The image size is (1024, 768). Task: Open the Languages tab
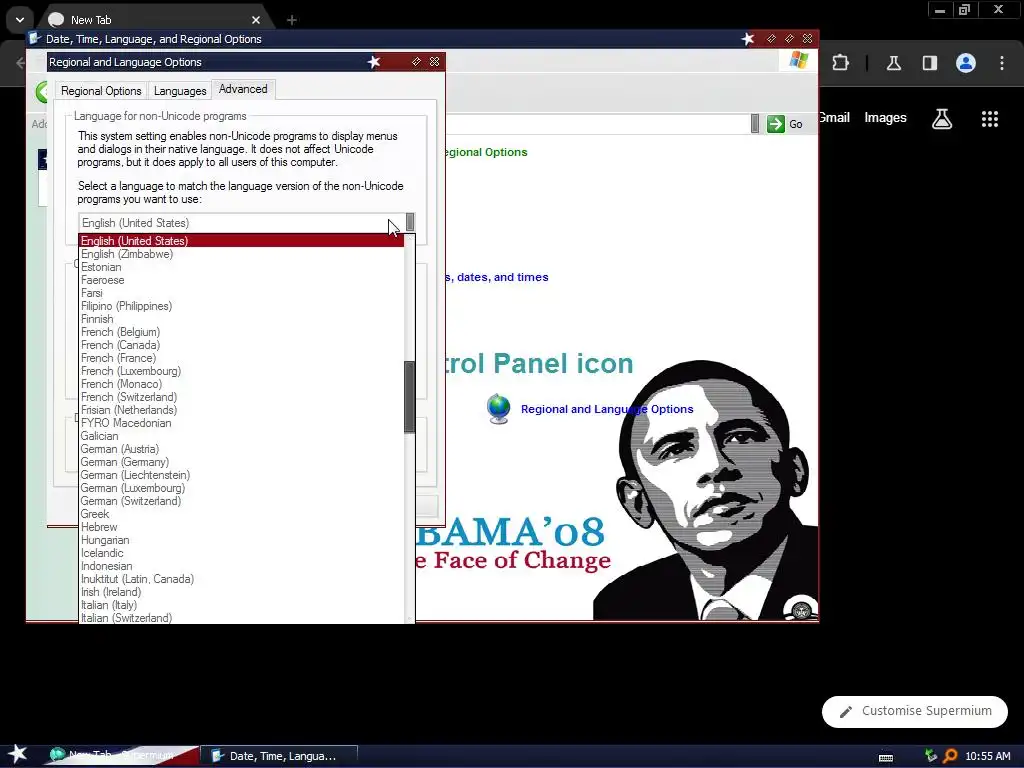(180, 91)
